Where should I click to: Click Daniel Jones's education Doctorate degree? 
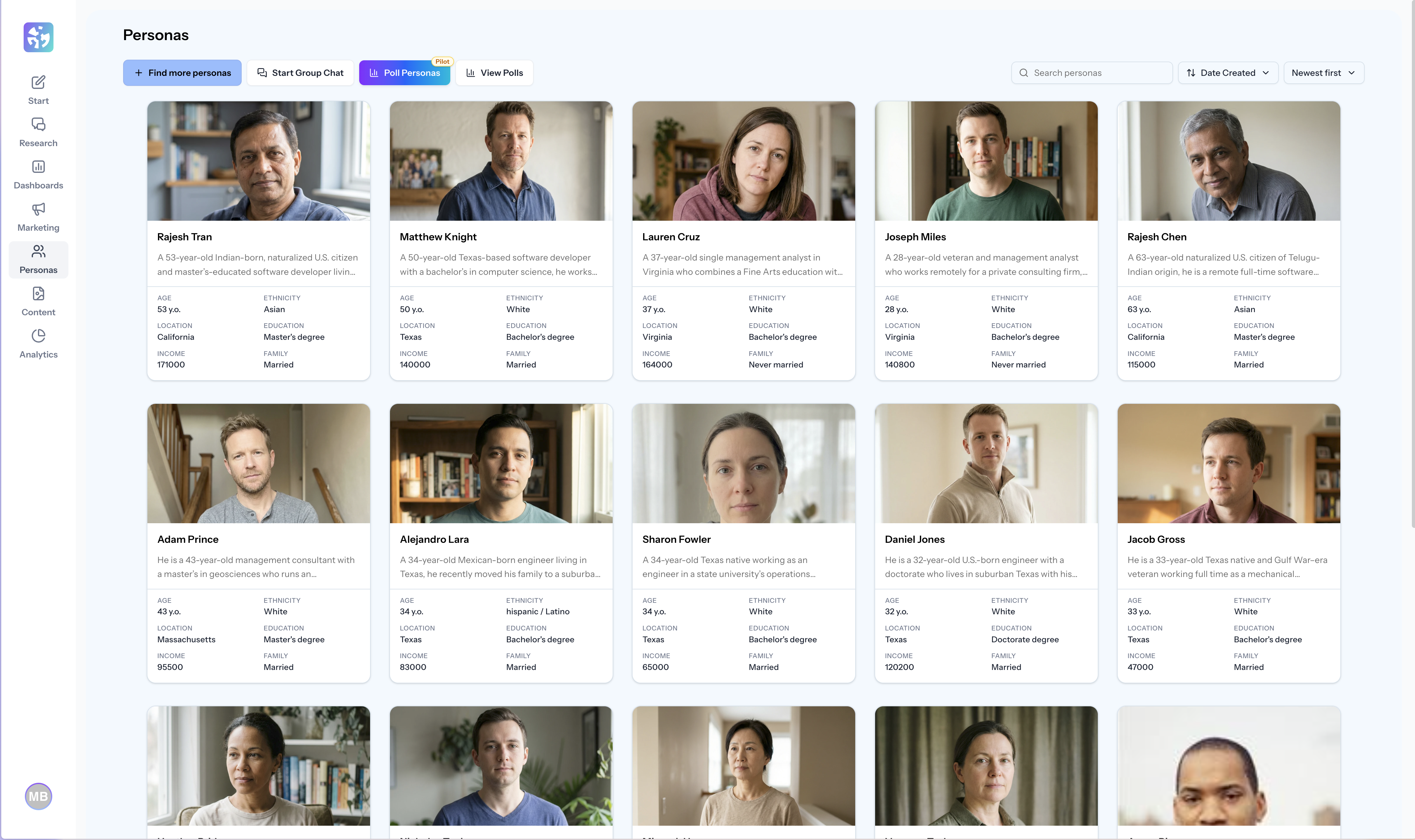[x=1025, y=639]
